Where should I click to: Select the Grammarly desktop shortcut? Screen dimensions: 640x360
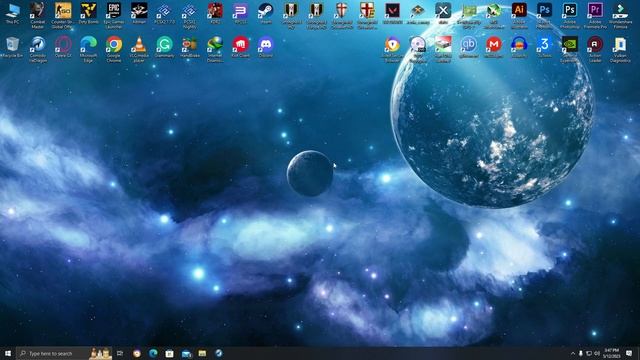point(164,47)
